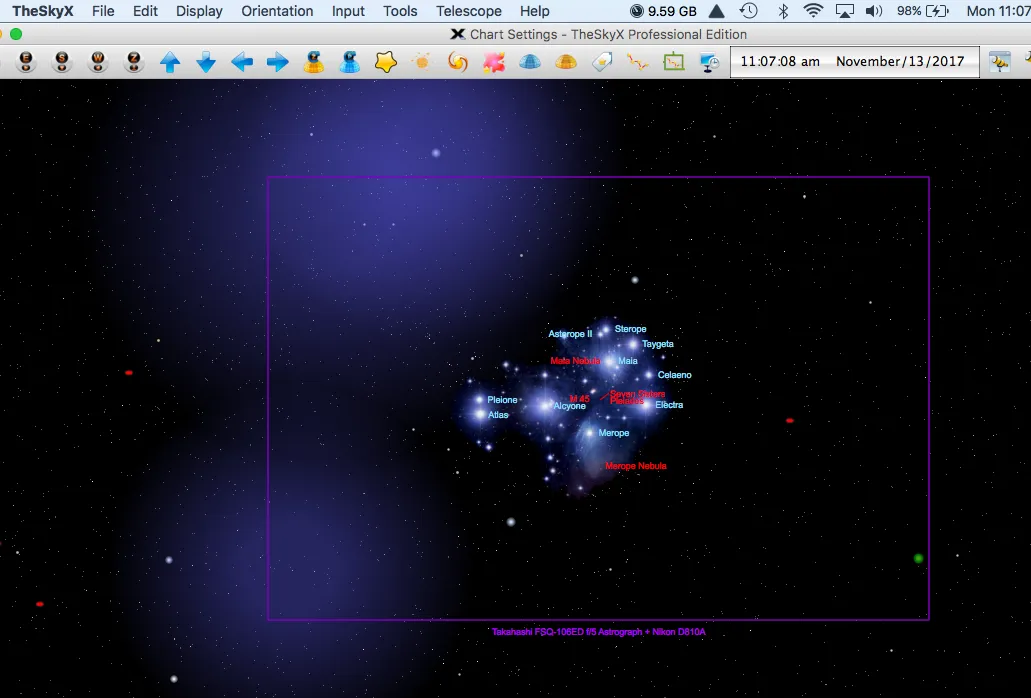
Task: Click the battery 98% indicator
Action: point(923,11)
